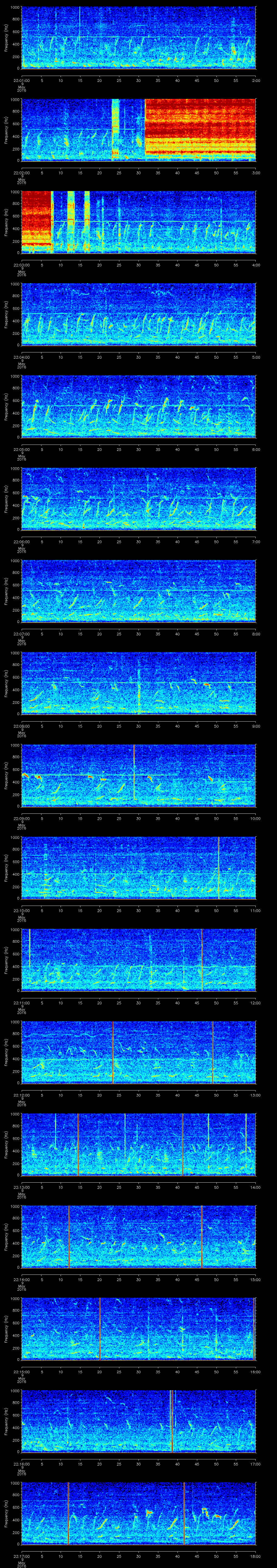Viewport: 277px width, 1568px height.
Task: Click the start time label '22:01:00'
Action: pyautogui.click(x=21, y=80)
